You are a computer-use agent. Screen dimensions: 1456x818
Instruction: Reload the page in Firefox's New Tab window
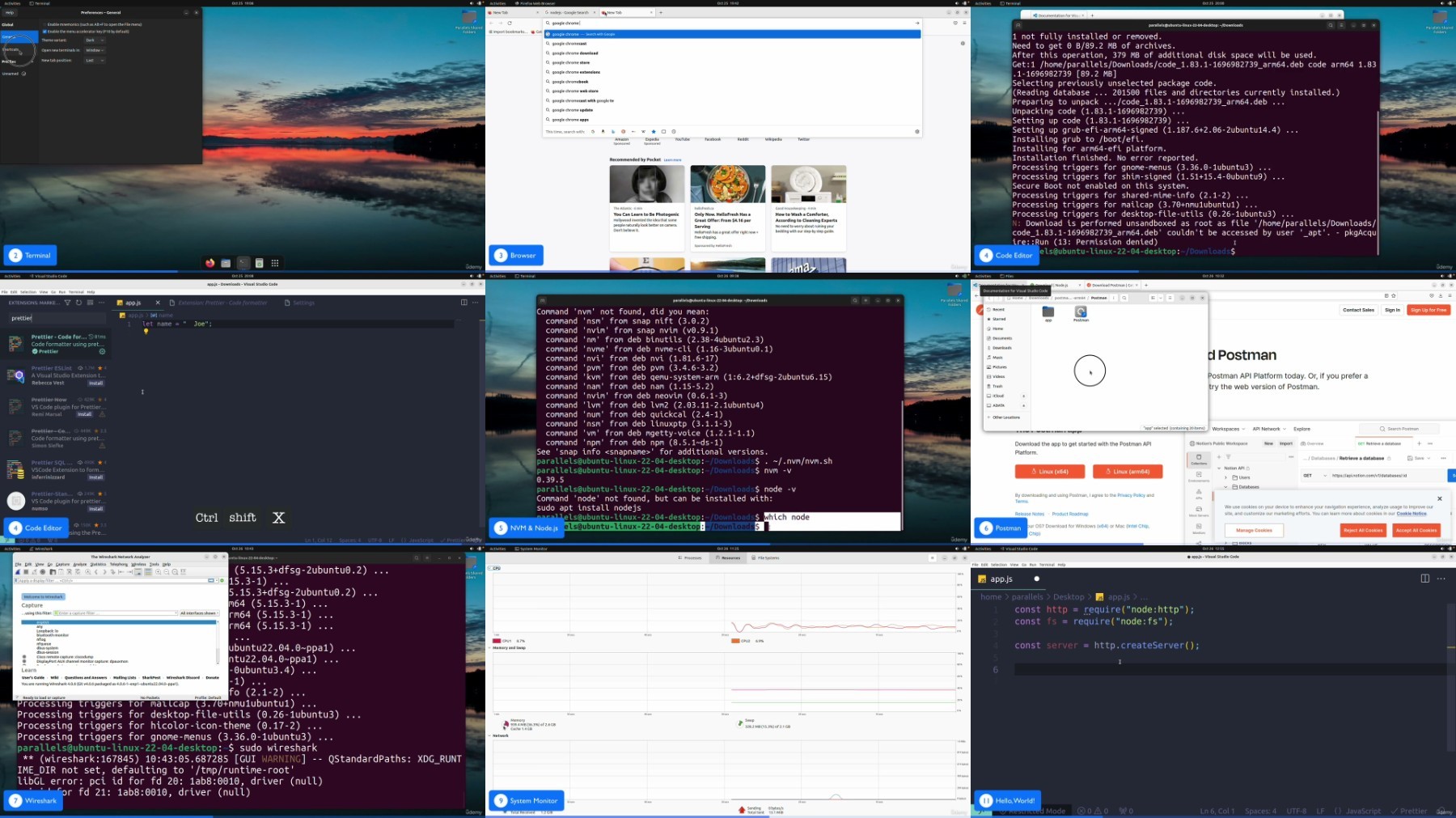(x=510, y=23)
